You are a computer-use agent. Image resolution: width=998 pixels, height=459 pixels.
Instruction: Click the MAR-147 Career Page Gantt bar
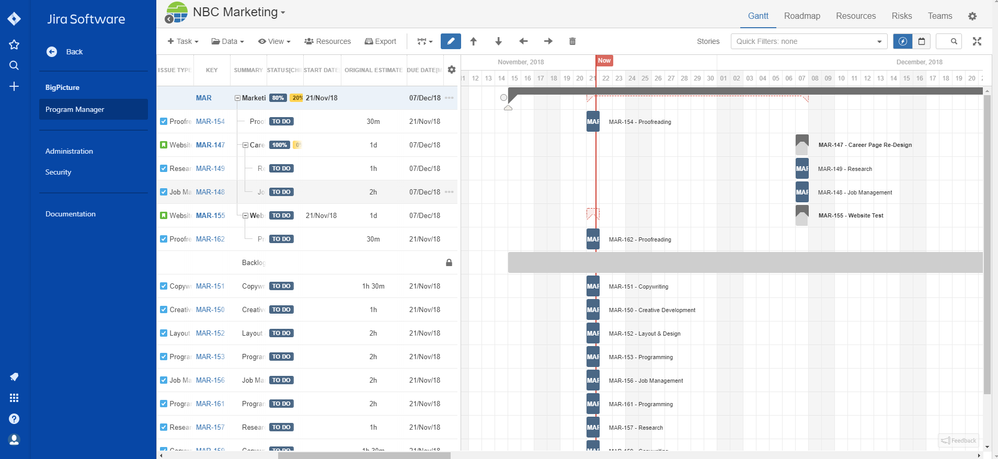click(x=802, y=145)
